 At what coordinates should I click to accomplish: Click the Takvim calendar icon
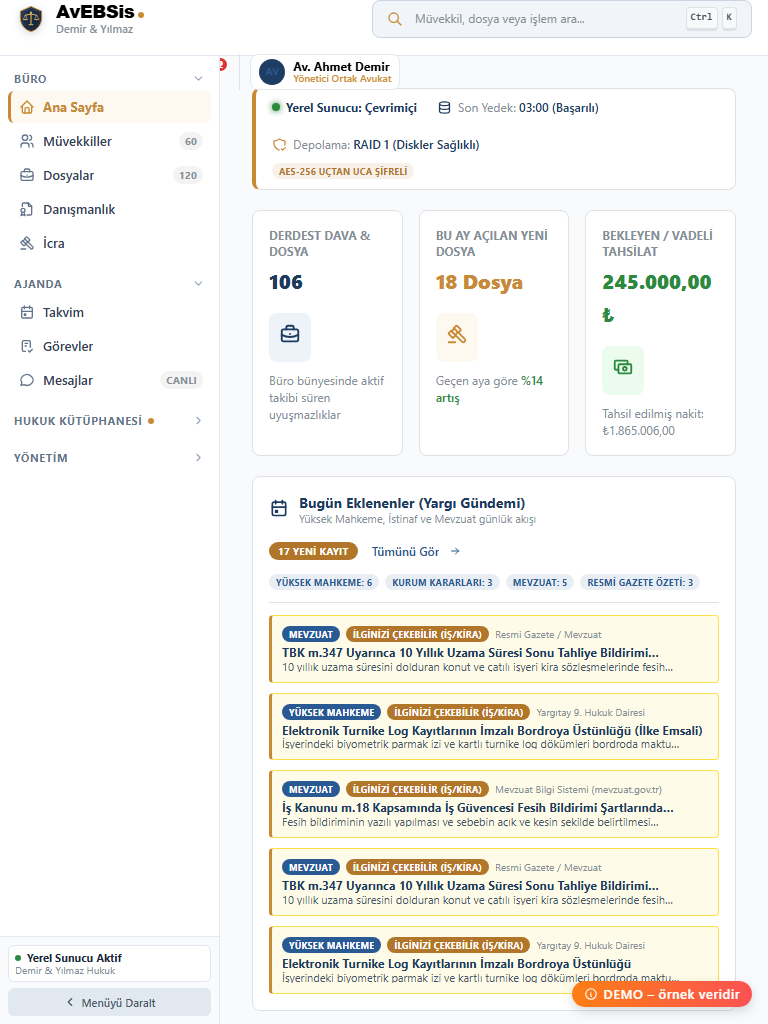(27, 312)
